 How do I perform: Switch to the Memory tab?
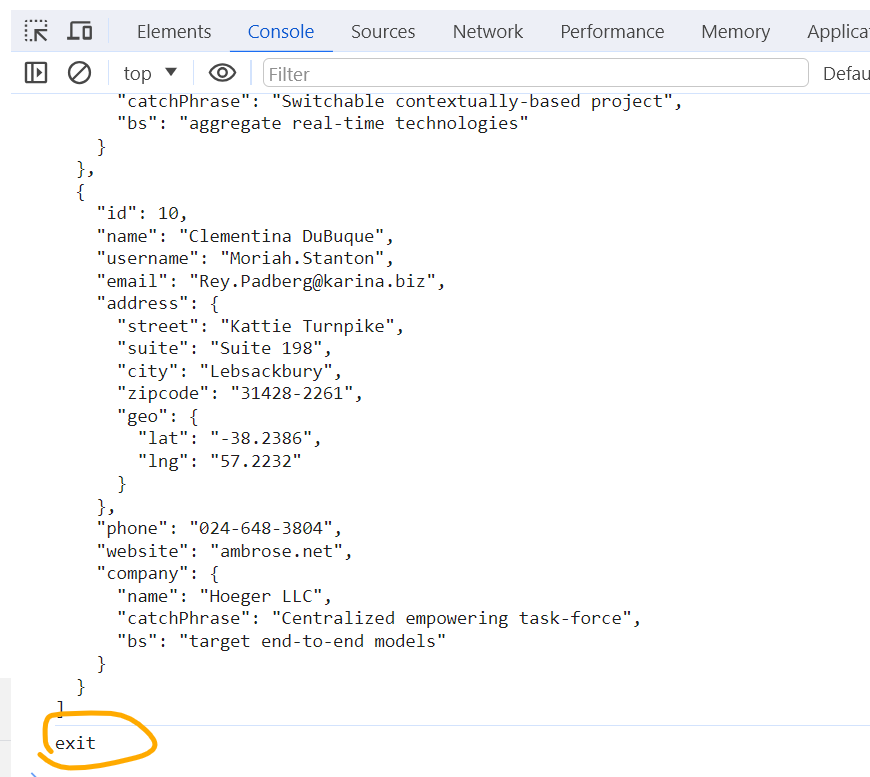(x=735, y=32)
